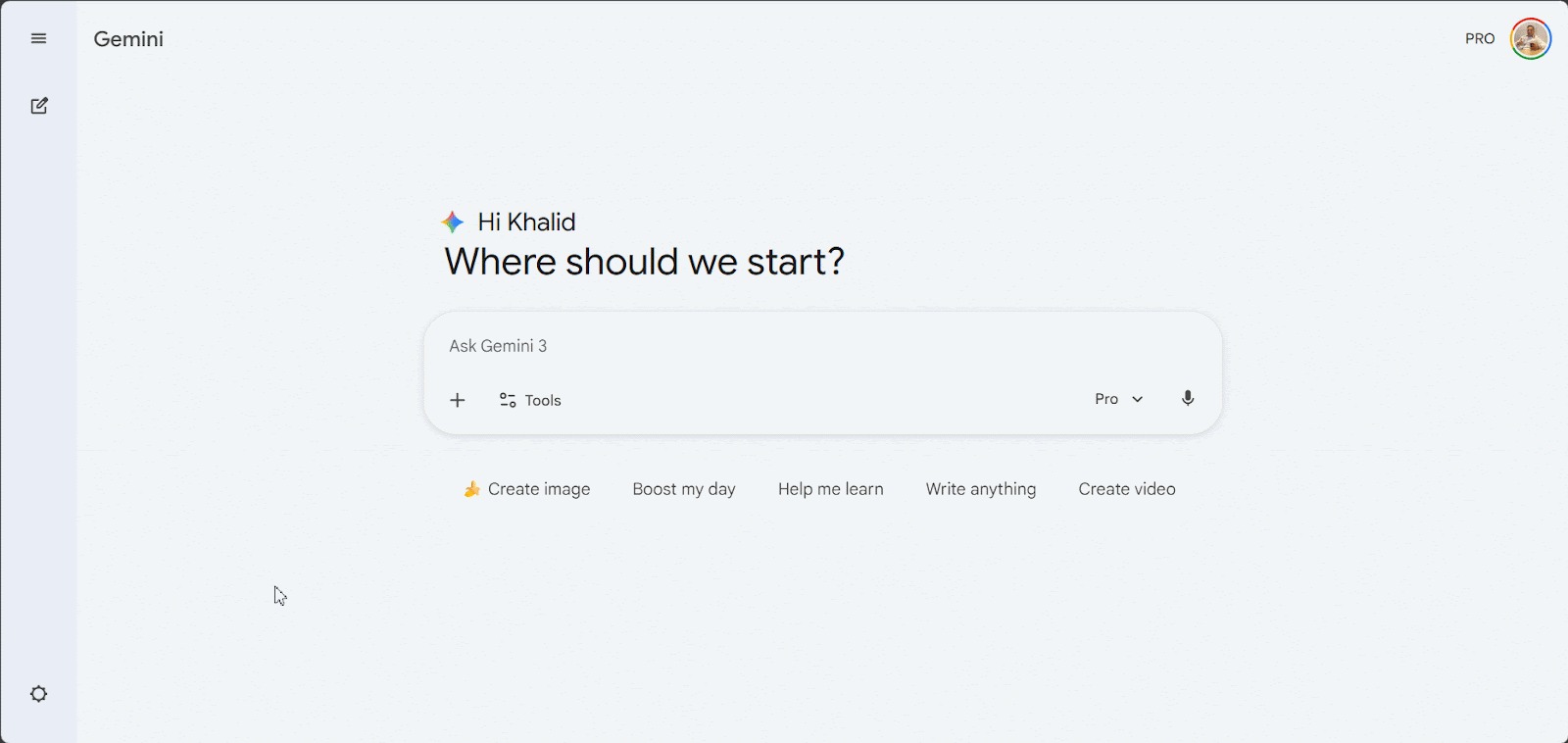Image resolution: width=1568 pixels, height=743 pixels.
Task: Click the "Where should we start?" heading
Action: (644, 262)
